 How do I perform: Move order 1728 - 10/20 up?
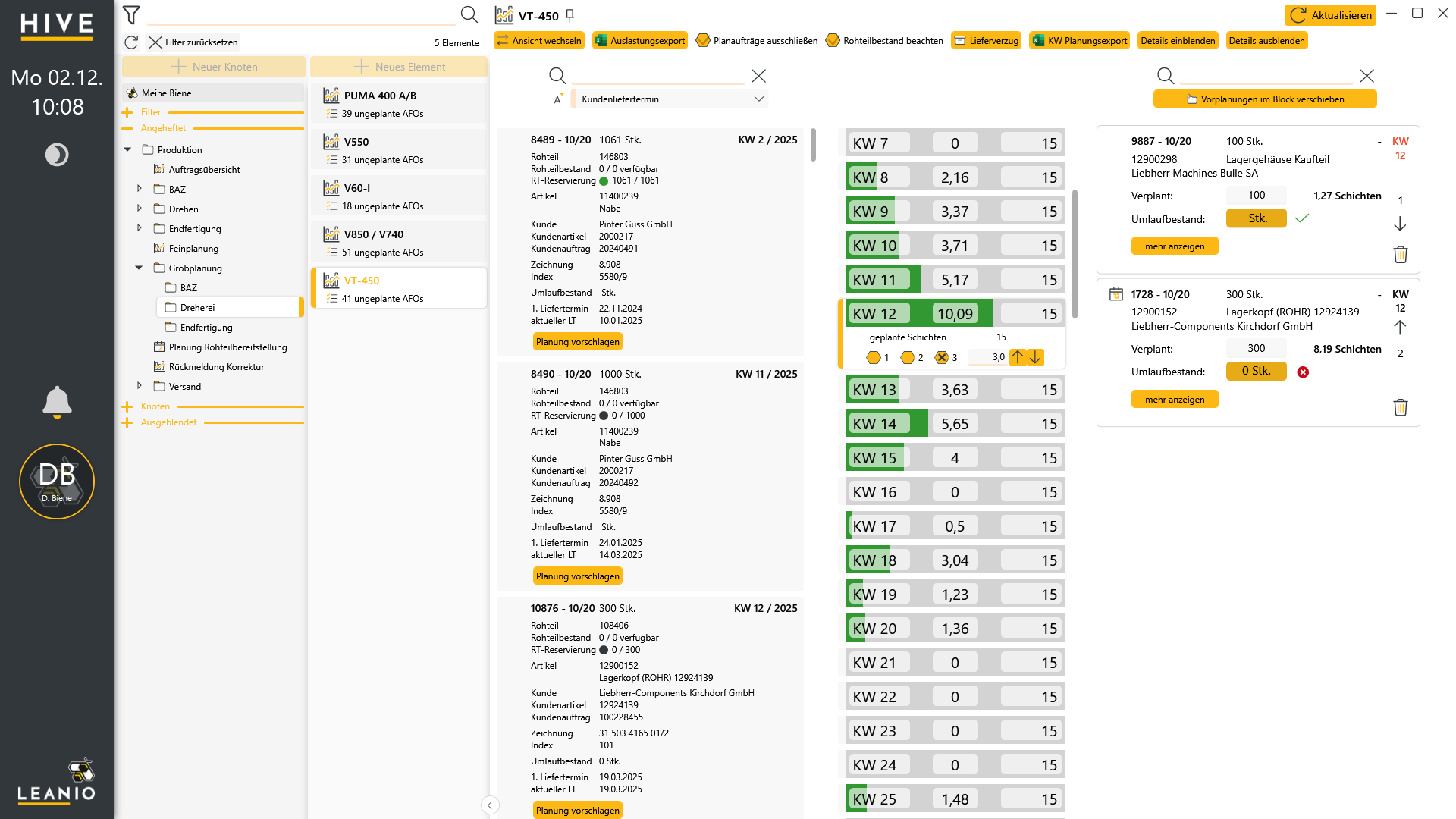(1400, 328)
